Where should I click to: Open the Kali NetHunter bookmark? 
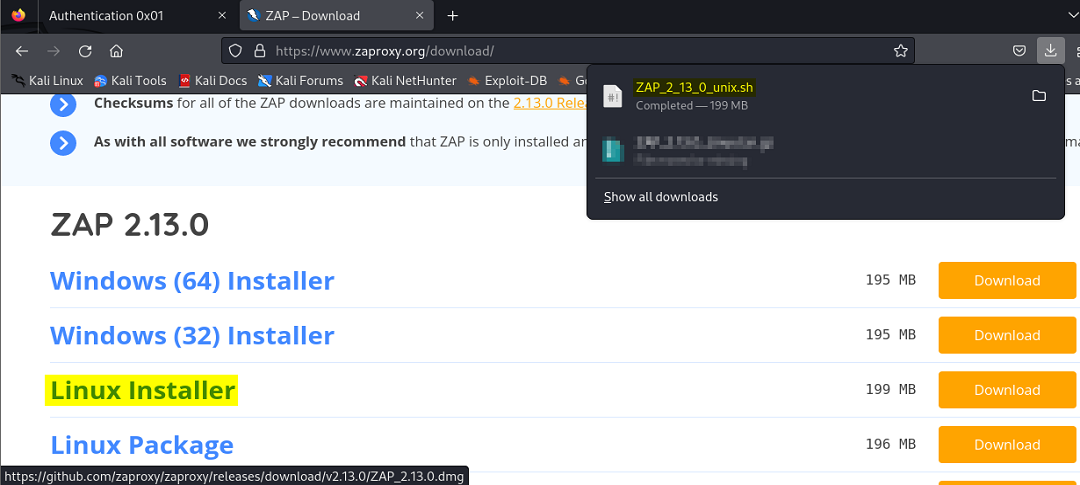[405, 81]
